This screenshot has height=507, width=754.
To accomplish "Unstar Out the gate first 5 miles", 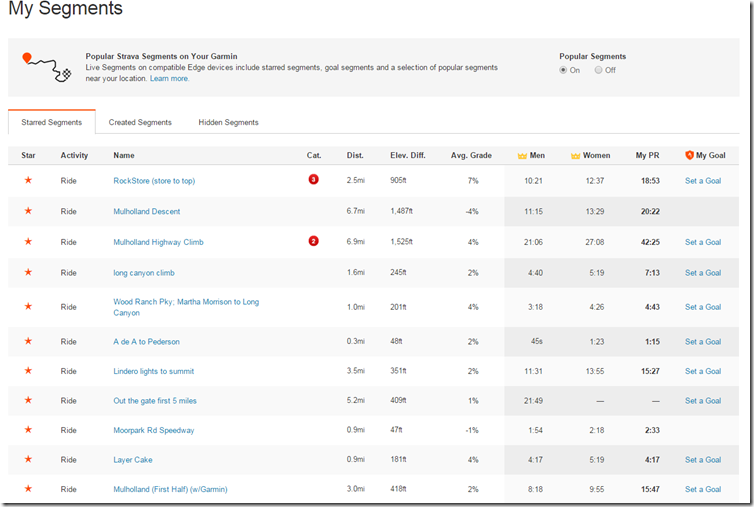I will (28, 400).
